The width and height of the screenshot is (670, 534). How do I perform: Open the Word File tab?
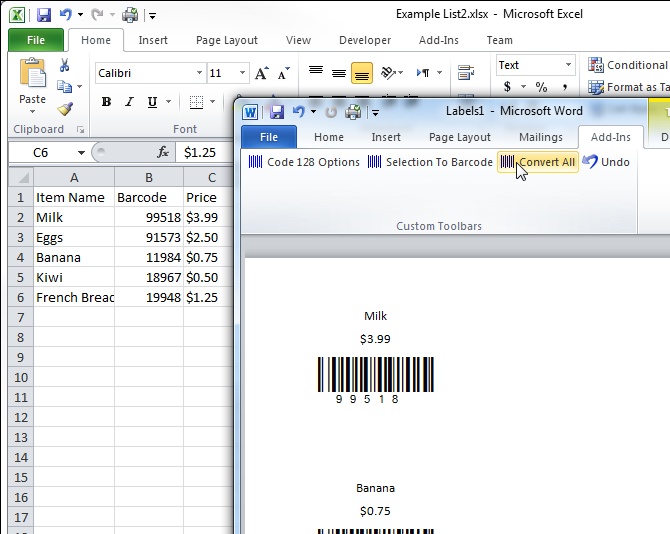click(x=269, y=137)
